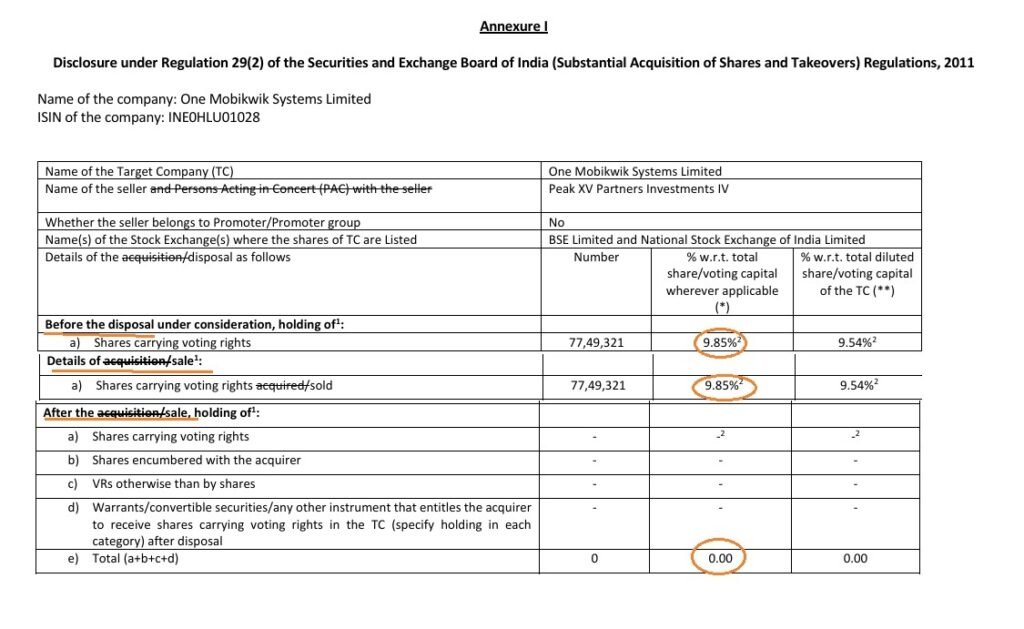Click 77,49,321 in the before-disposal row
This screenshot has width=1024, height=629.
(x=596, y=342)
